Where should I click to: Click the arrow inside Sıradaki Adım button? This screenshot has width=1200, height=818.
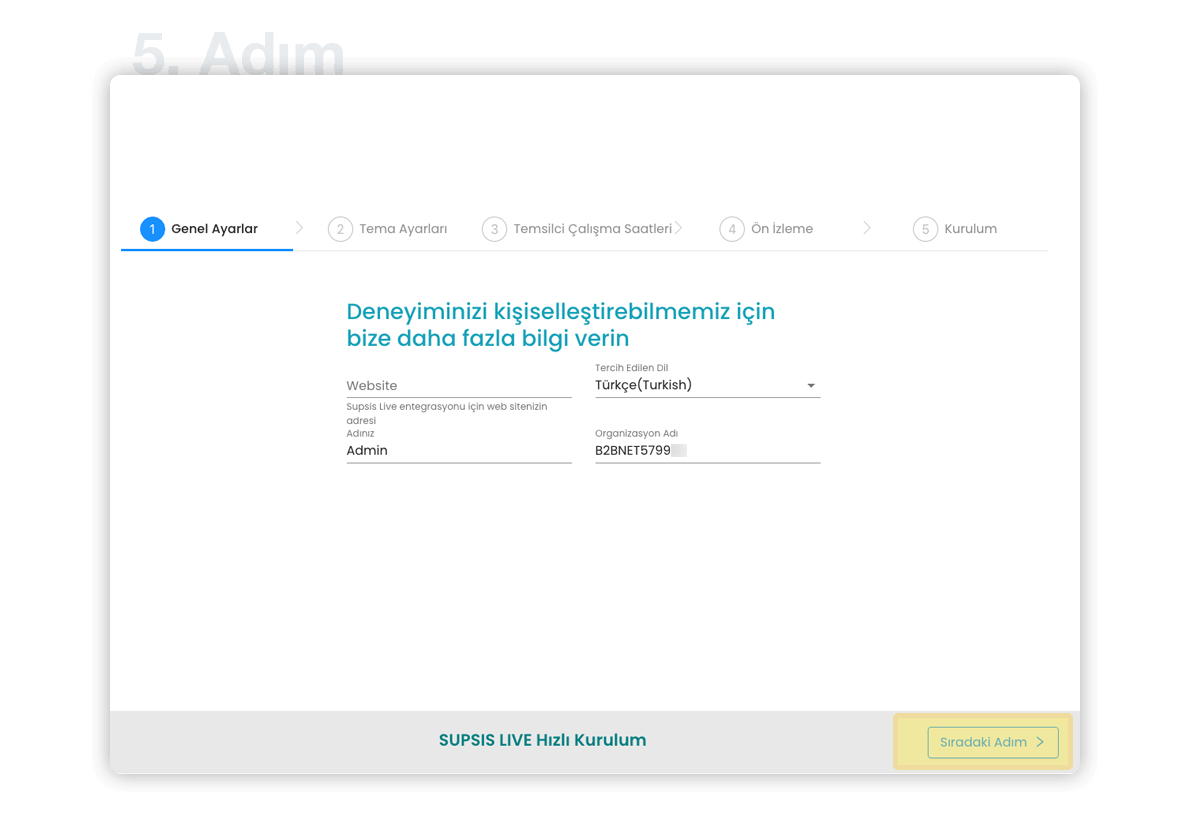coord(1040,742)
